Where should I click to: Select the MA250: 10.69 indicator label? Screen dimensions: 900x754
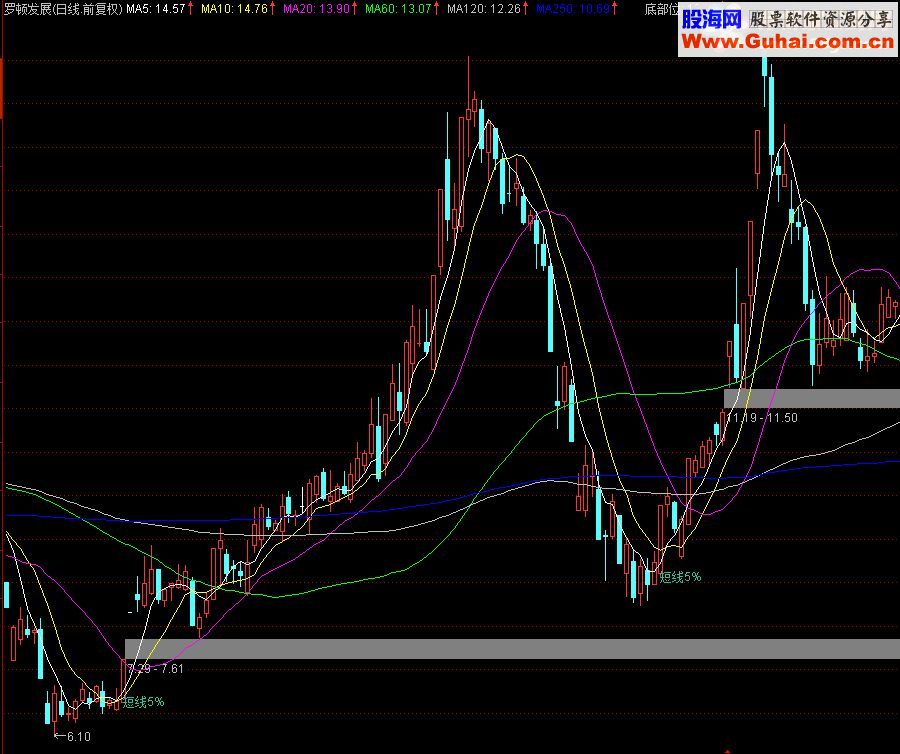point(573,9)
